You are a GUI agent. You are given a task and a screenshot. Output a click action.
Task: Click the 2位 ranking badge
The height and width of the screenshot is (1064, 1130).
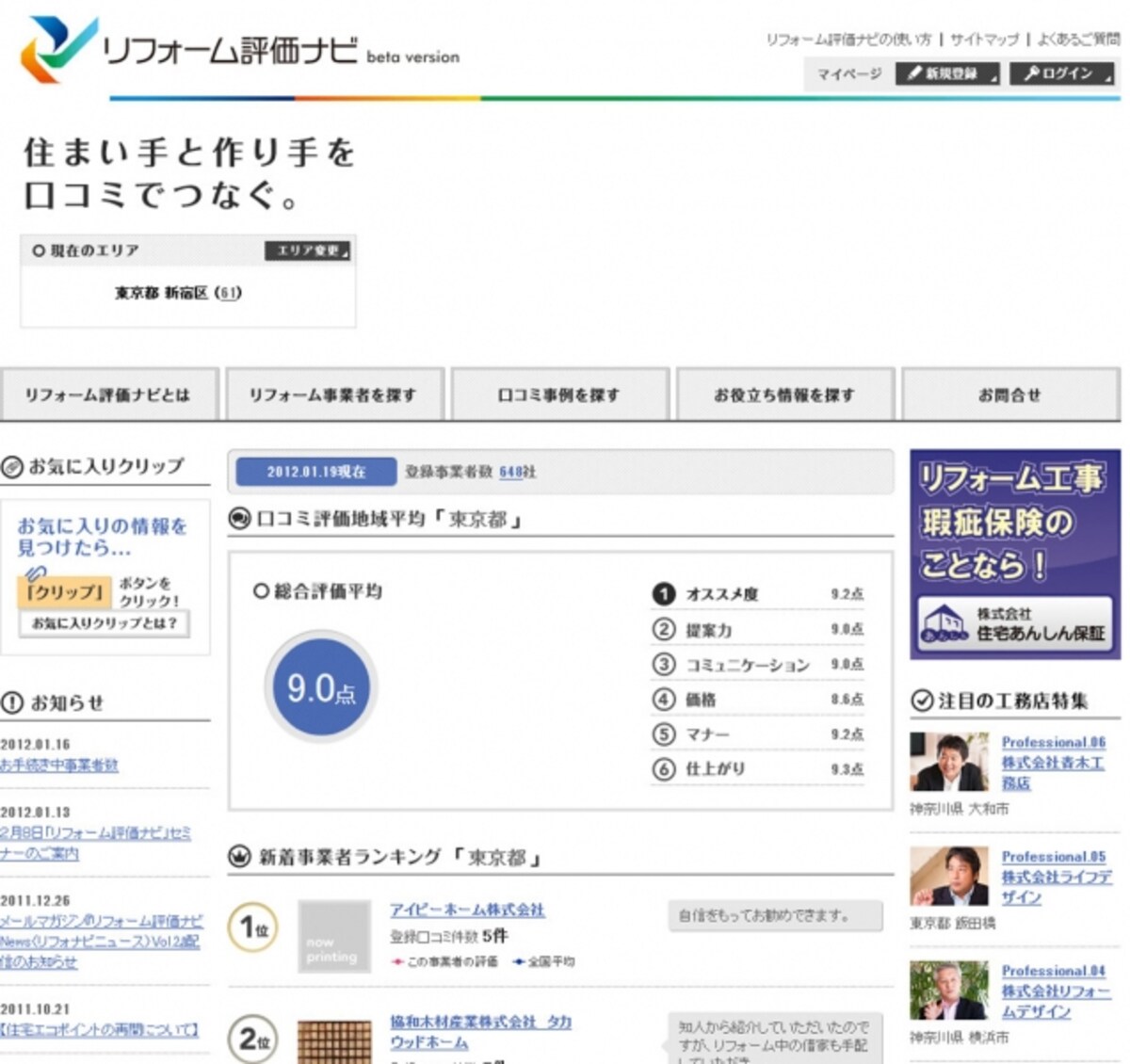tap(252, 1040)
